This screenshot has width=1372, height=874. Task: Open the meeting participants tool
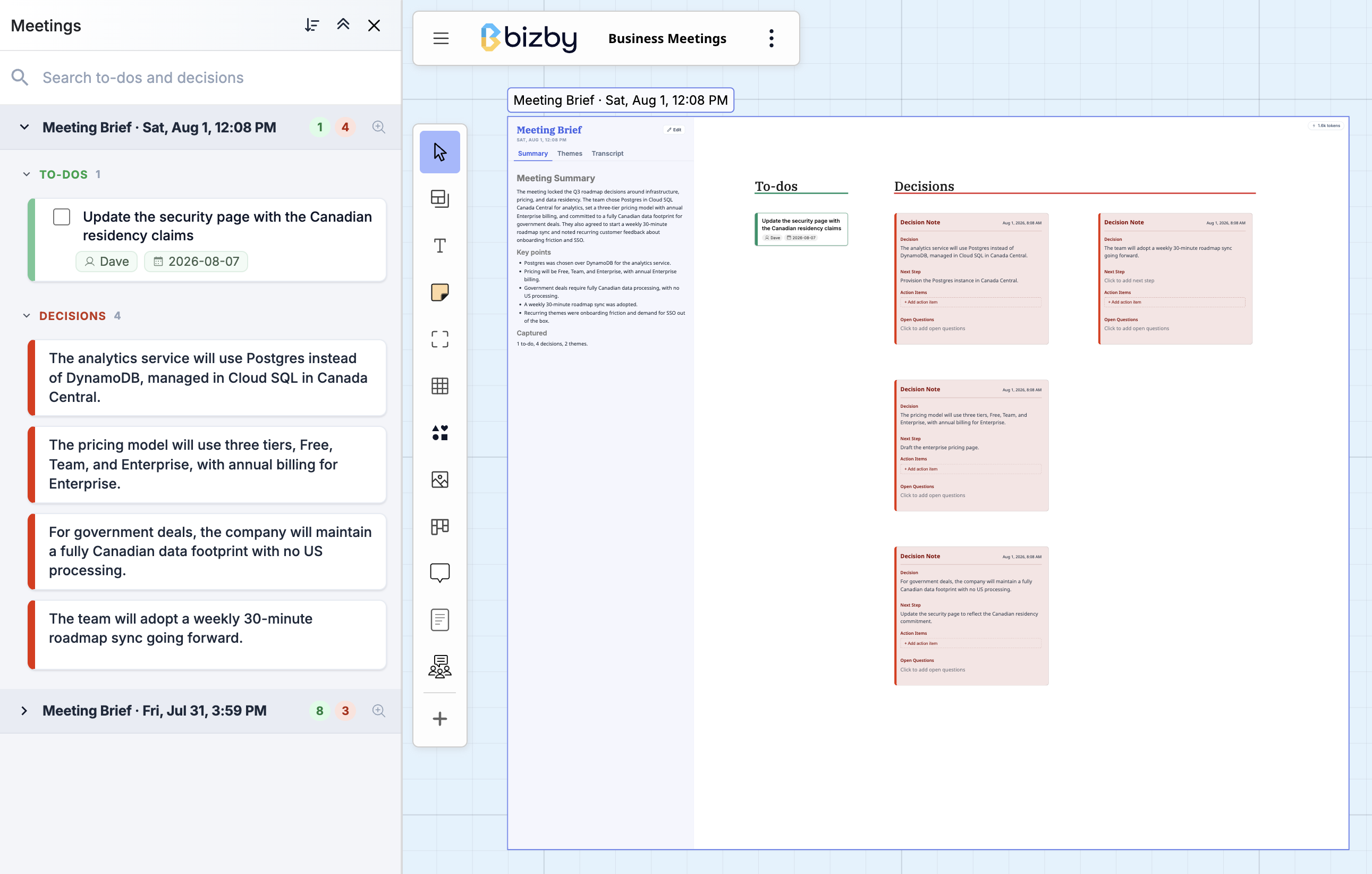[x=439, y=667]
